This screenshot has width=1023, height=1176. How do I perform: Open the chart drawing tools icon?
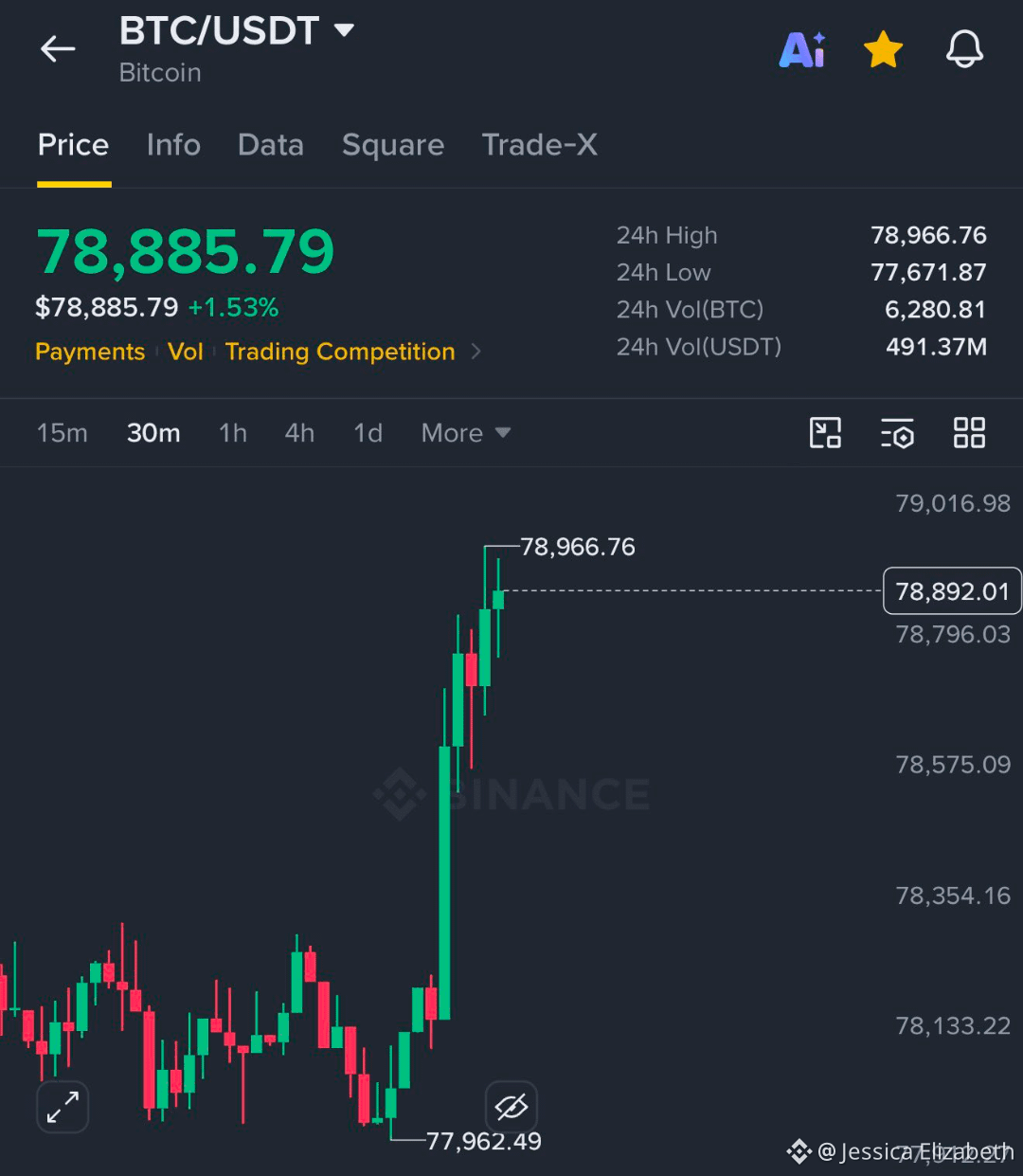[x=825, y=433]
